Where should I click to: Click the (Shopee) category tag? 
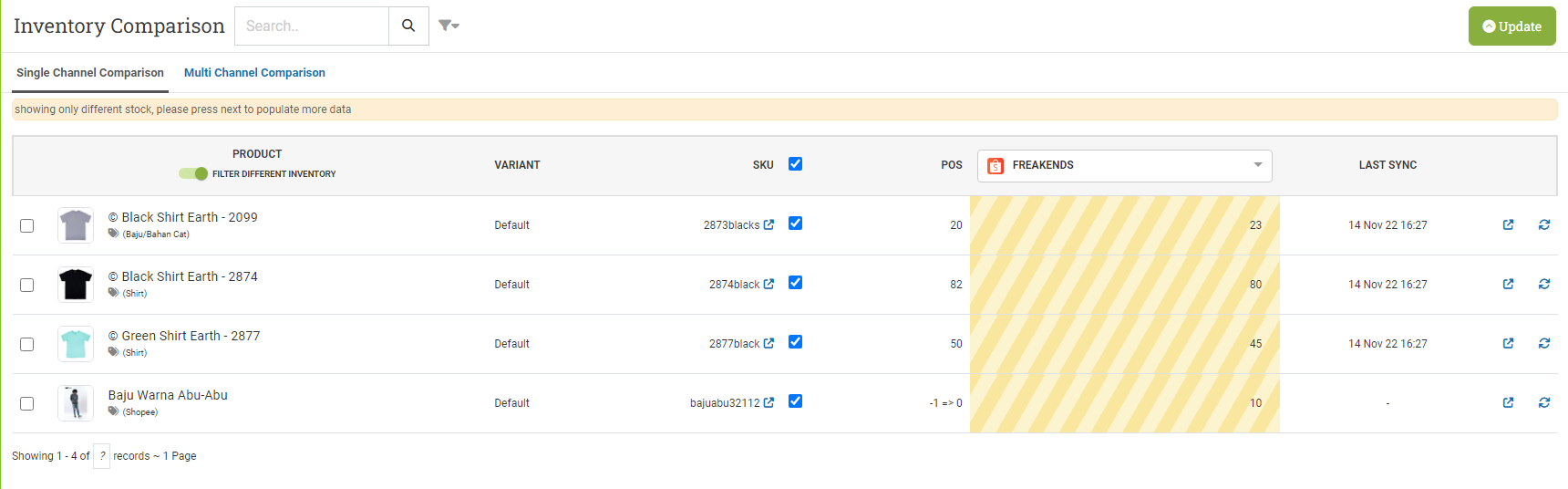point(140,412)
